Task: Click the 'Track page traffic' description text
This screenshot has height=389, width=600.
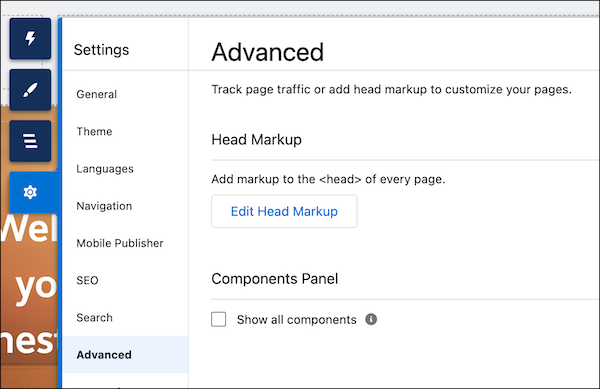Action: (391, 90)
